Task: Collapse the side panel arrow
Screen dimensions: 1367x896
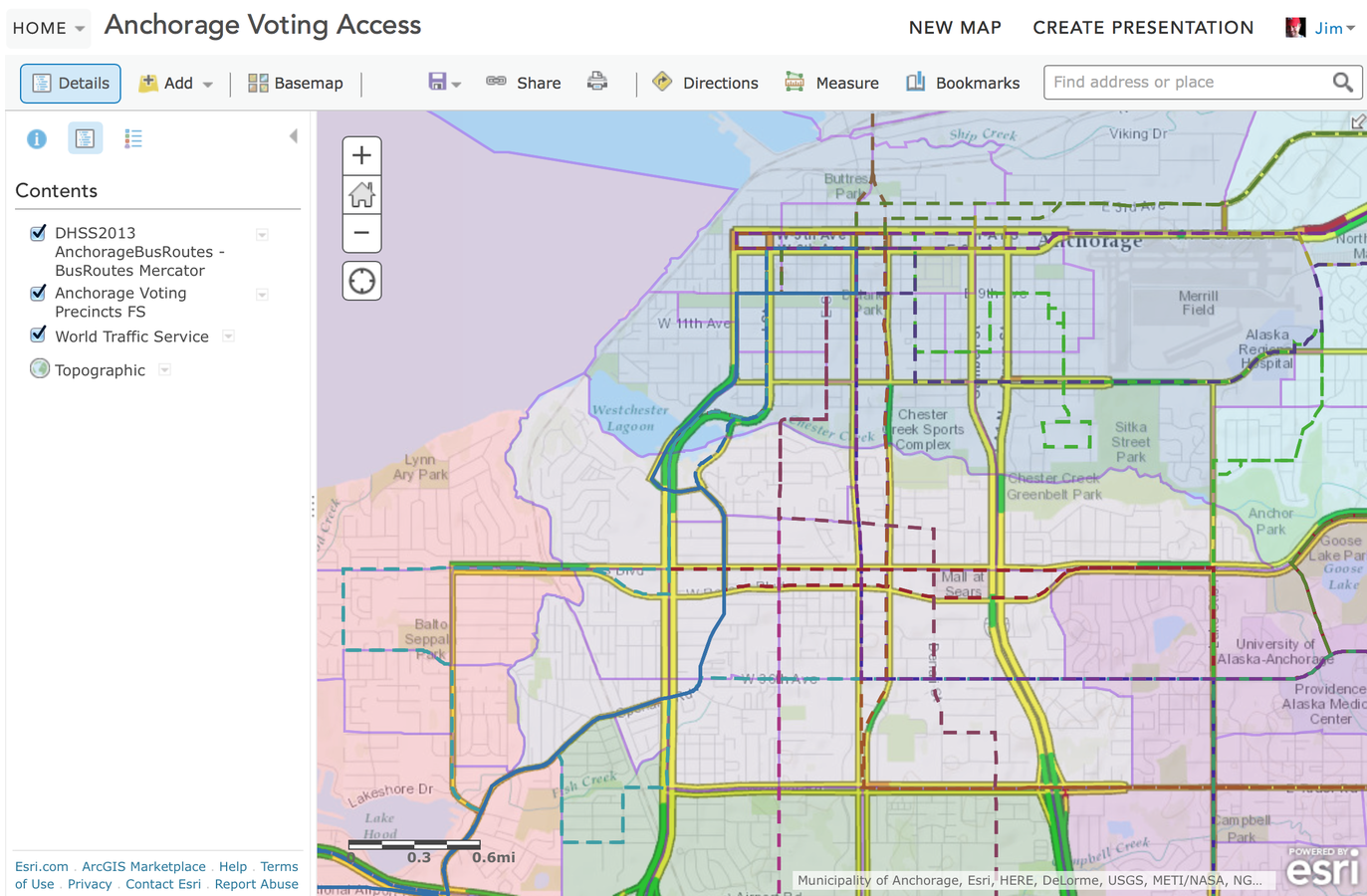Action: 294,136
